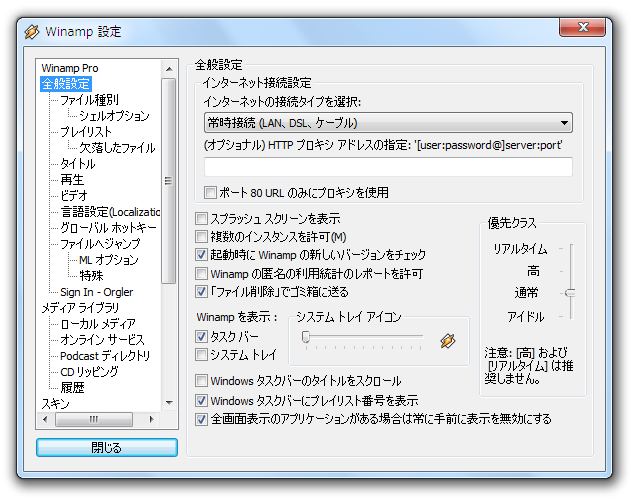This screenshot has height=500, width=633.
Task: Select プレイリスト in the settings tree
Action: [x=86, y=132]
